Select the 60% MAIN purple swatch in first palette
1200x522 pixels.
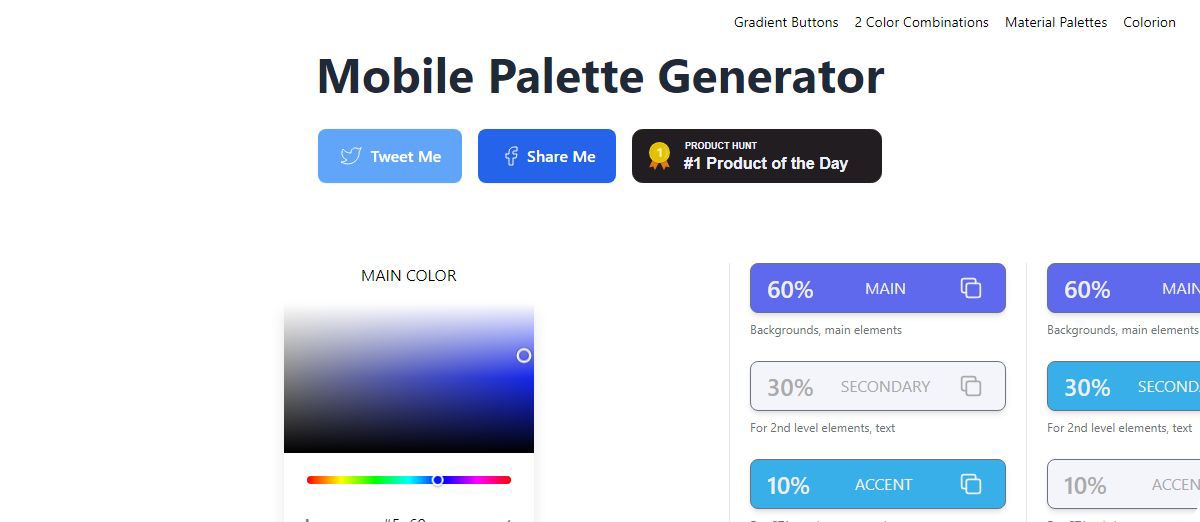[x=878, y=288]
